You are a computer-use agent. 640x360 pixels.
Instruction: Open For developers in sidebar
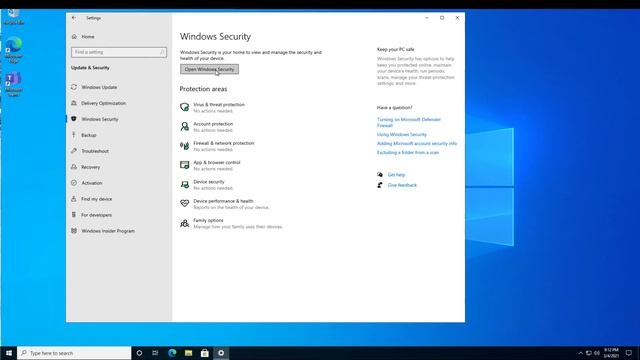tap(96, 214)
